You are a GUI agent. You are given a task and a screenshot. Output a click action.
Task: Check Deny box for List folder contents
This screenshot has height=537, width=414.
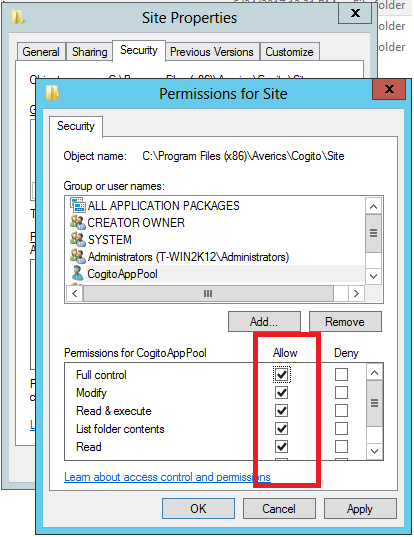click(341, 428)
